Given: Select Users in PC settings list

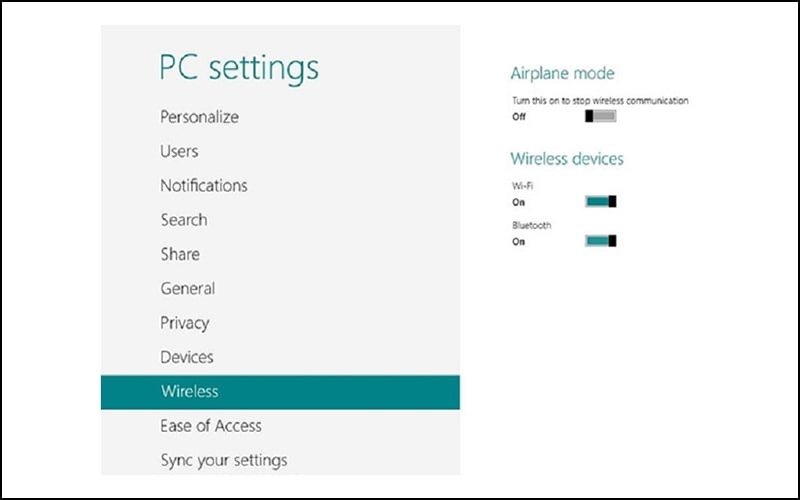Looking at the screenshot, I should (179, 151).
